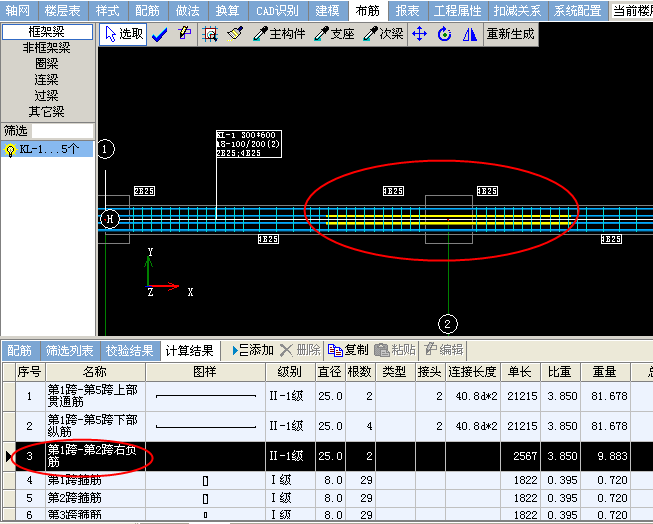Click the 第2跨箍筋 row name
The image size is (653, 524).
point(75,498)
